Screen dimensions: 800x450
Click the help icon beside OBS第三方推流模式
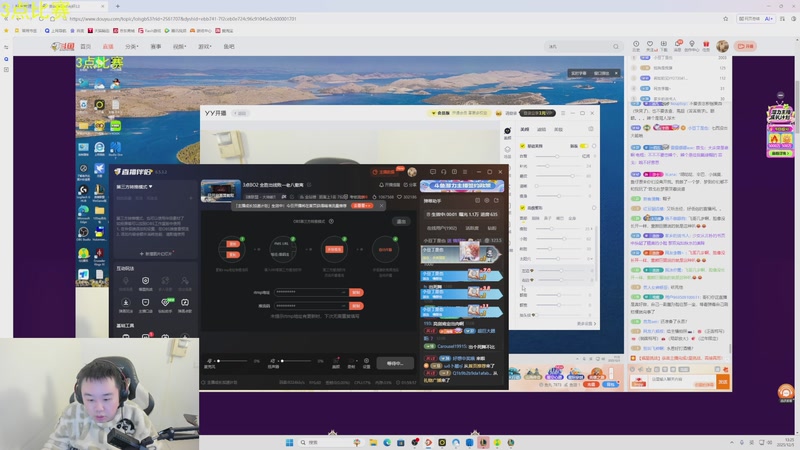point(331,221)
